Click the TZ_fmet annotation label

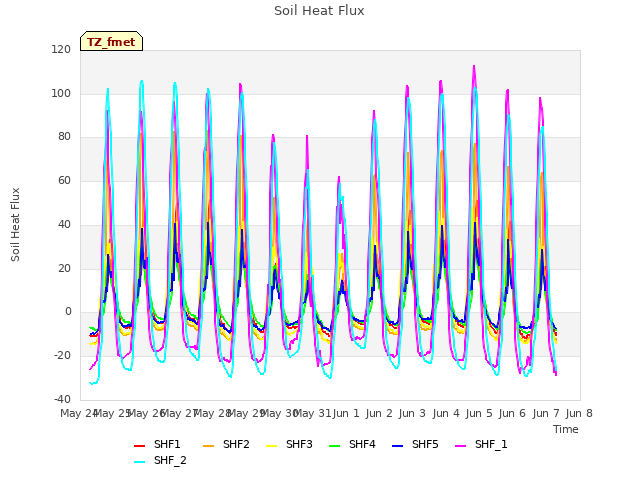point(111,41)
